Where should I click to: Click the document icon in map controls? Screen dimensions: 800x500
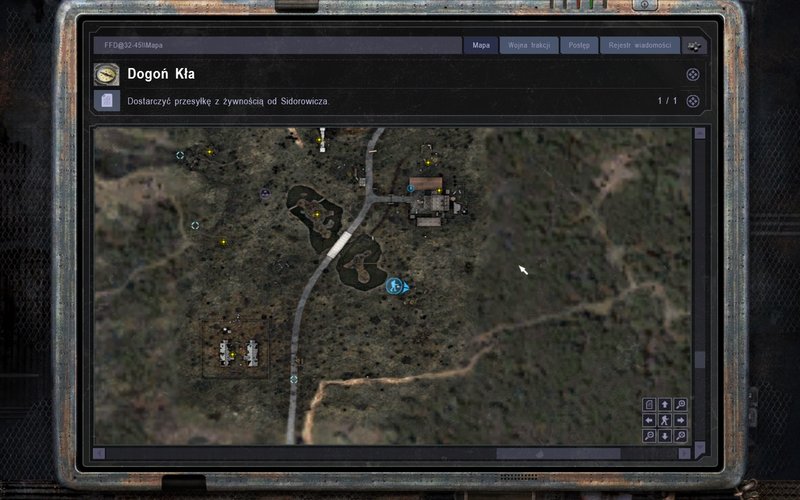(649, 405)
